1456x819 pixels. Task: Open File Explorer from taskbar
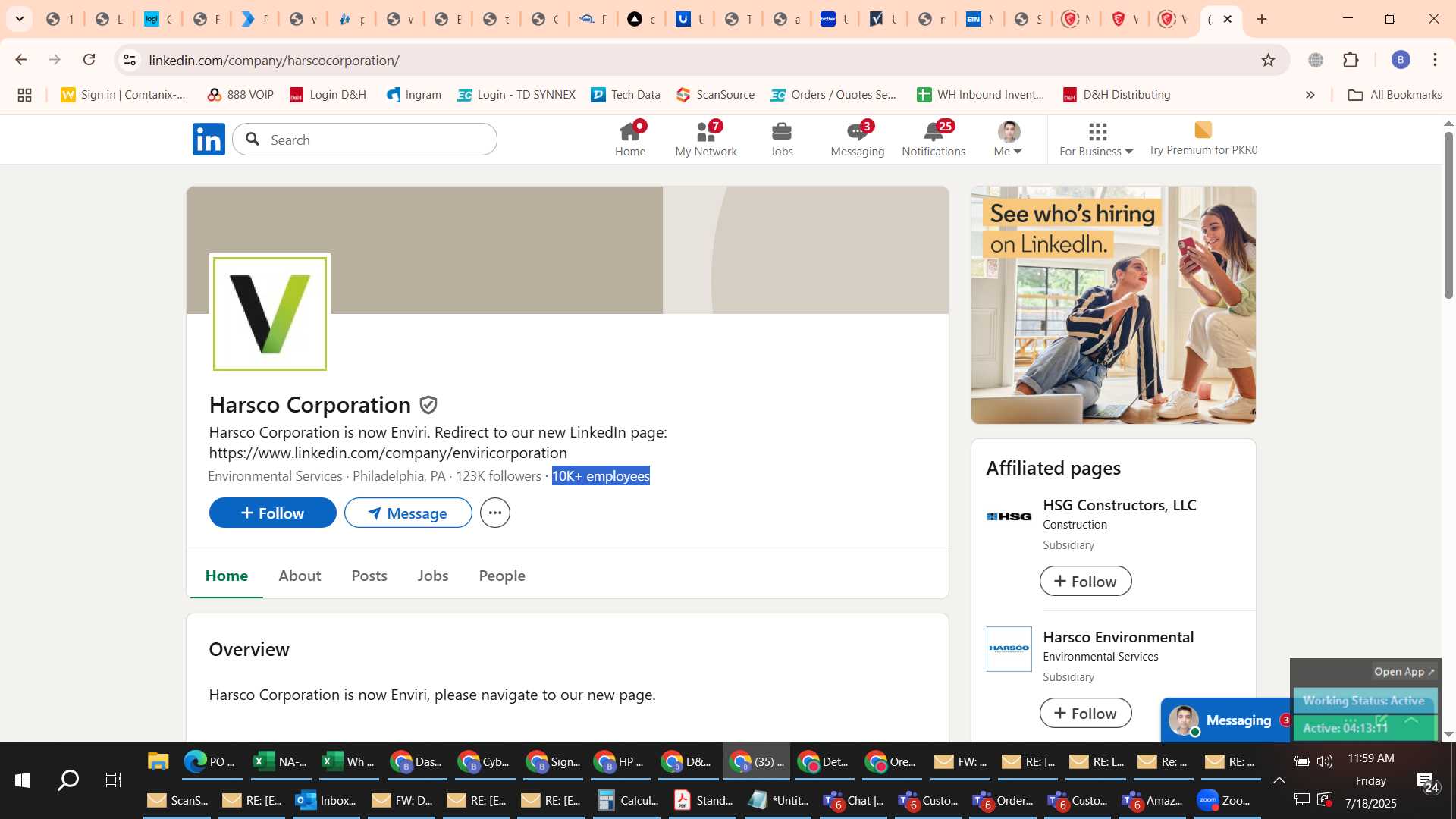tap(158, 761)
